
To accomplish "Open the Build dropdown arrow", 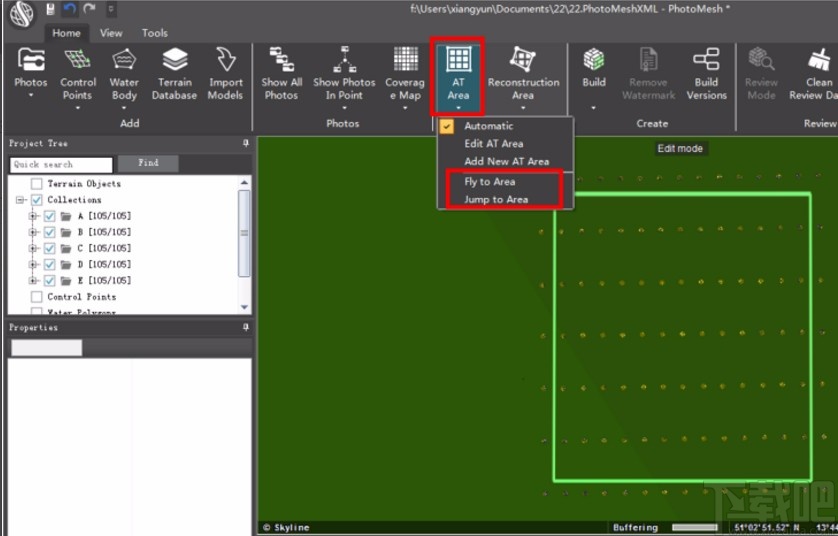I will pos(594,108).
